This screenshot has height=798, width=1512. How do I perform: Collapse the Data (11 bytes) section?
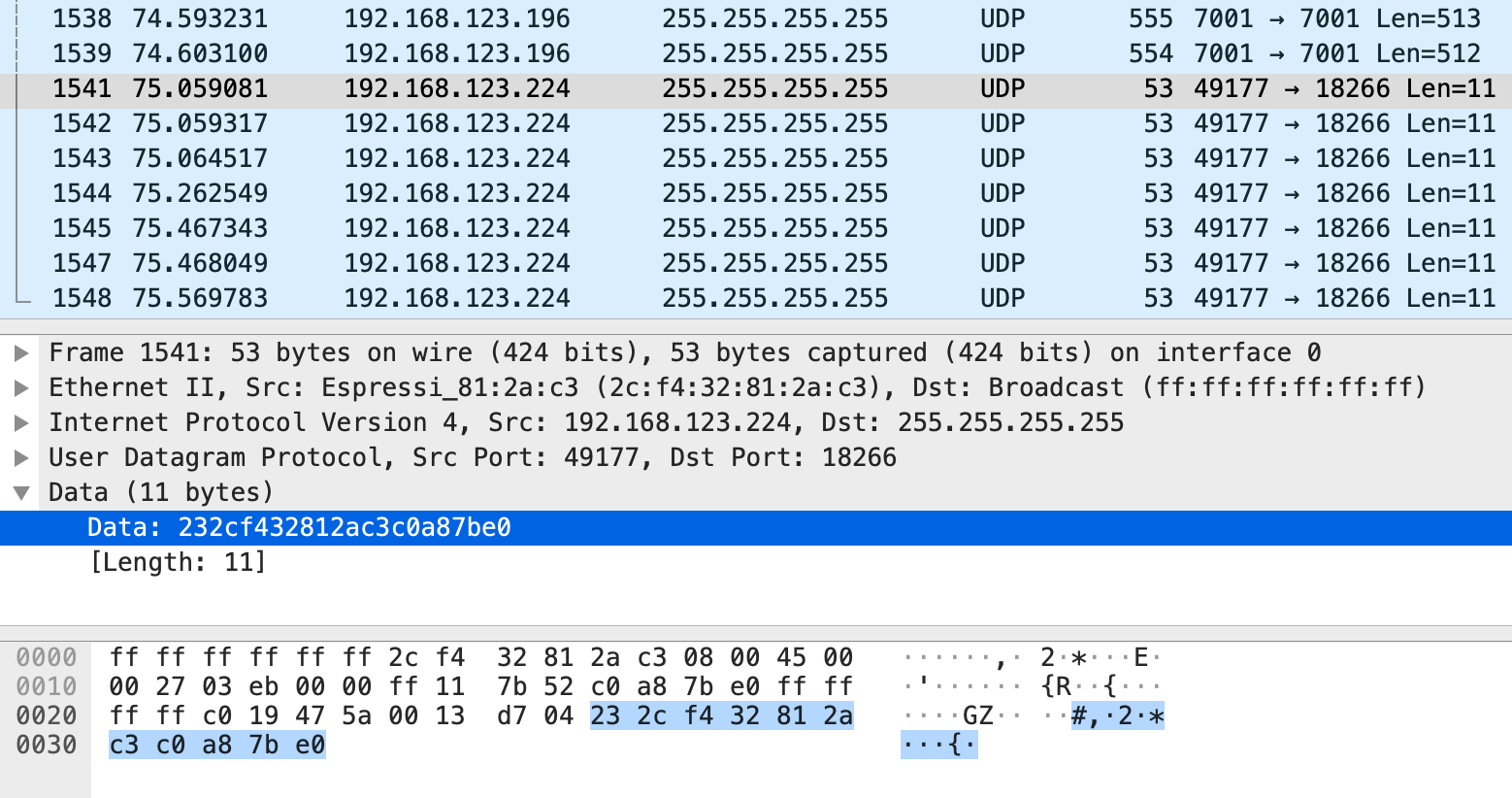point(21,493)
